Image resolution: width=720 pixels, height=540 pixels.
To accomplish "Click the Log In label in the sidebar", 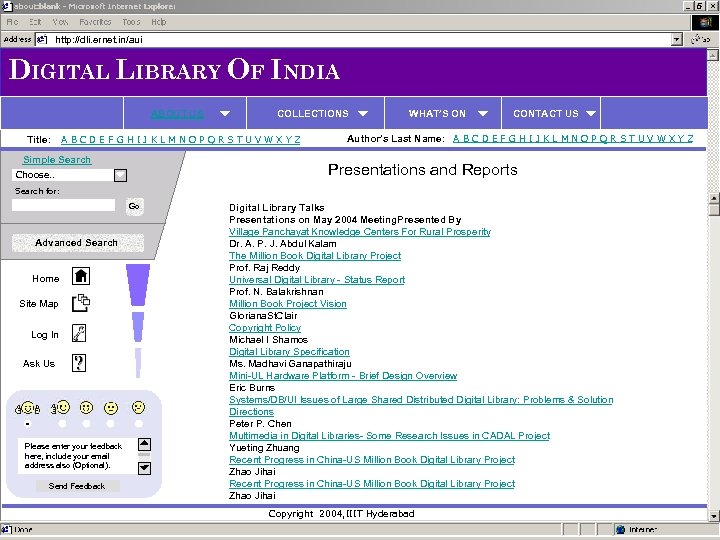I will point(45,335).
